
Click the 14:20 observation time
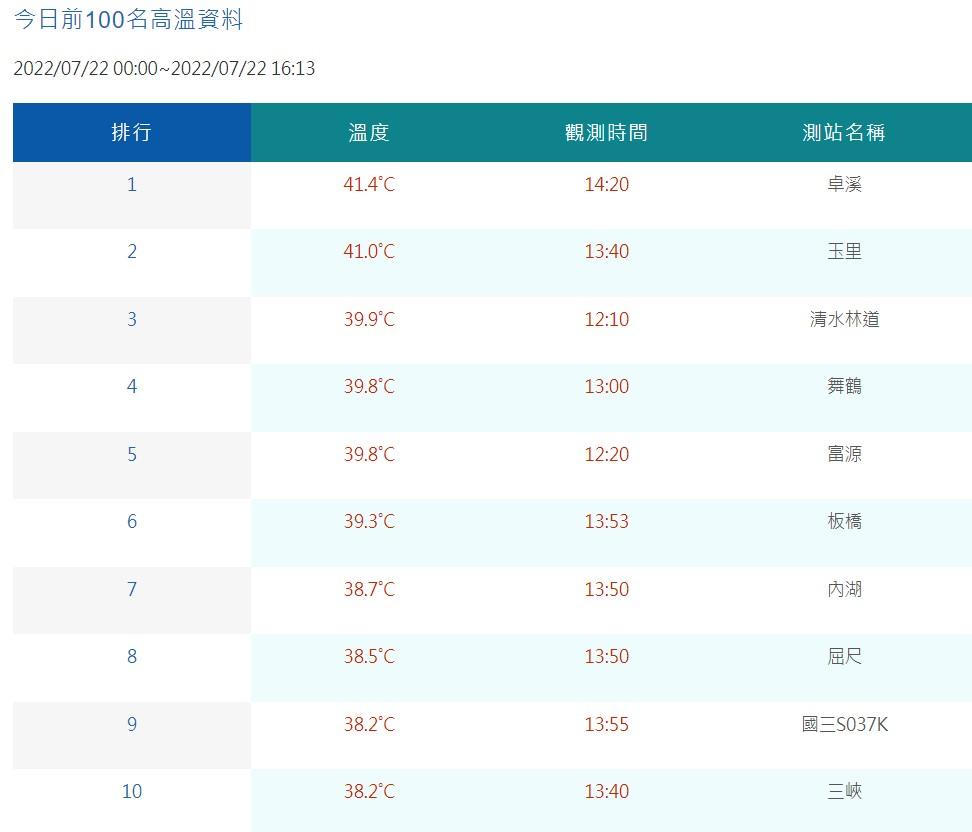pyautogui.click(x=606, y=184)
